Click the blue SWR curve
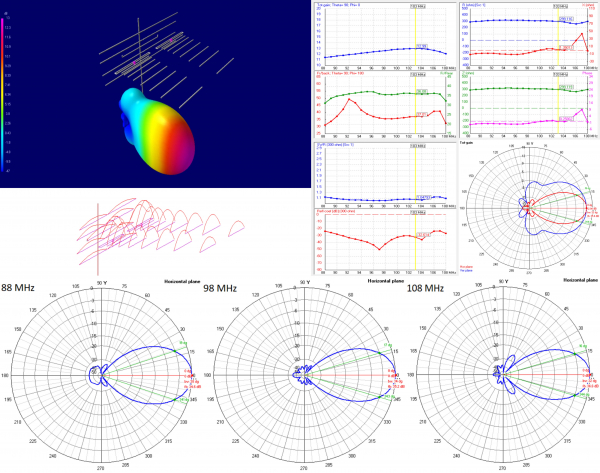The width and height of the screenshot is (600, 473). click(x=370, y=196)
